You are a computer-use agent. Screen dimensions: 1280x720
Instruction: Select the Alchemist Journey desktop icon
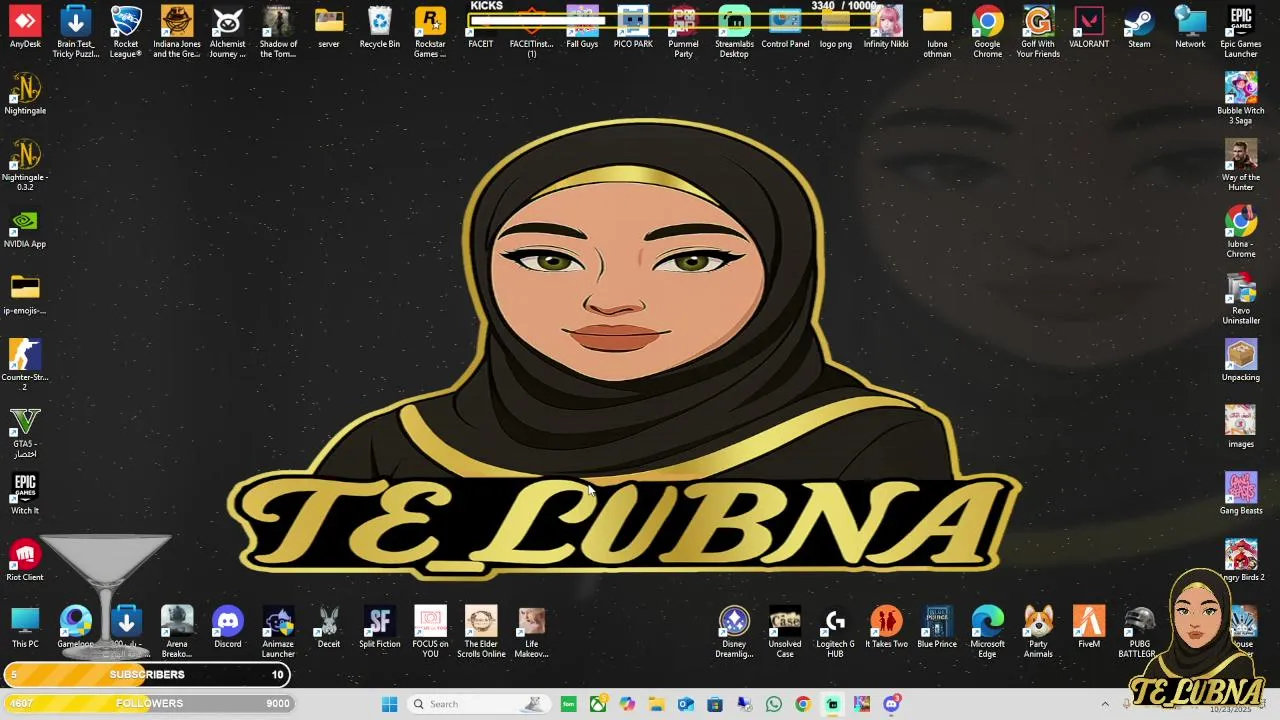(x=227, y=32)
